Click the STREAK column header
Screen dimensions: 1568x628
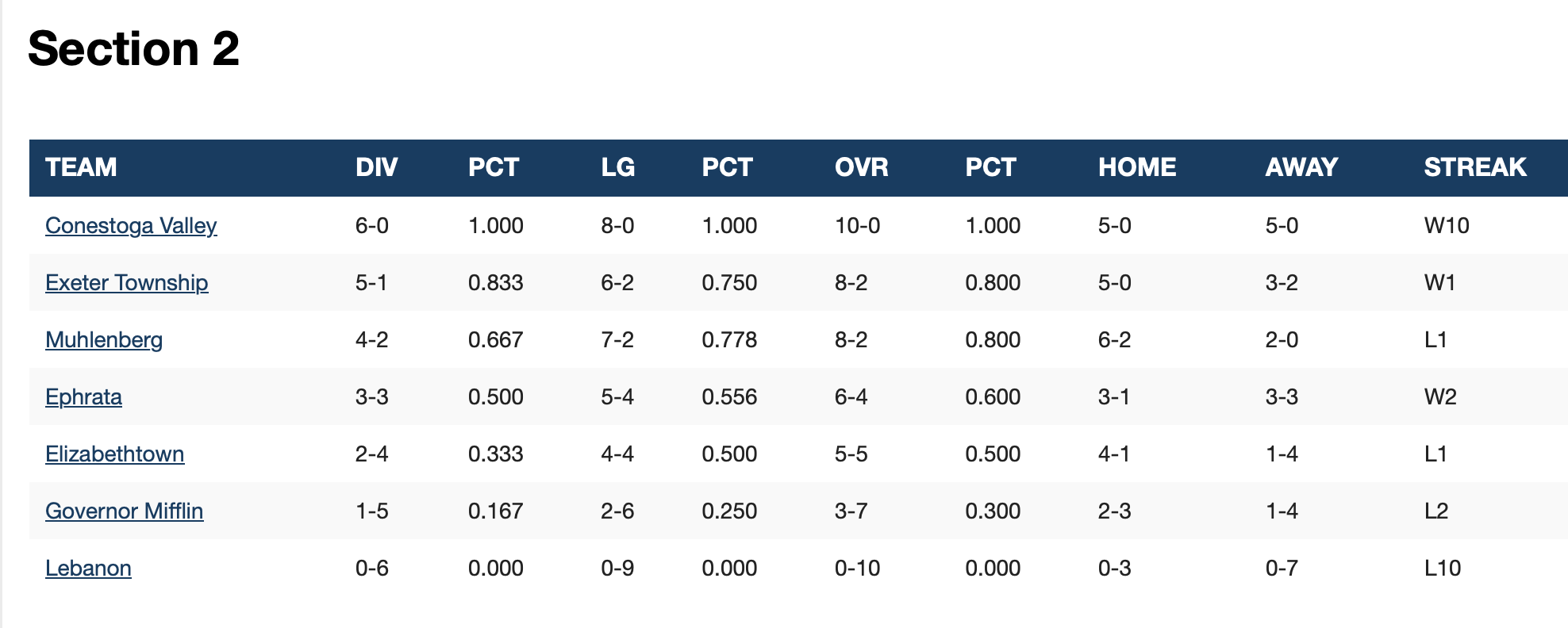1474,167
